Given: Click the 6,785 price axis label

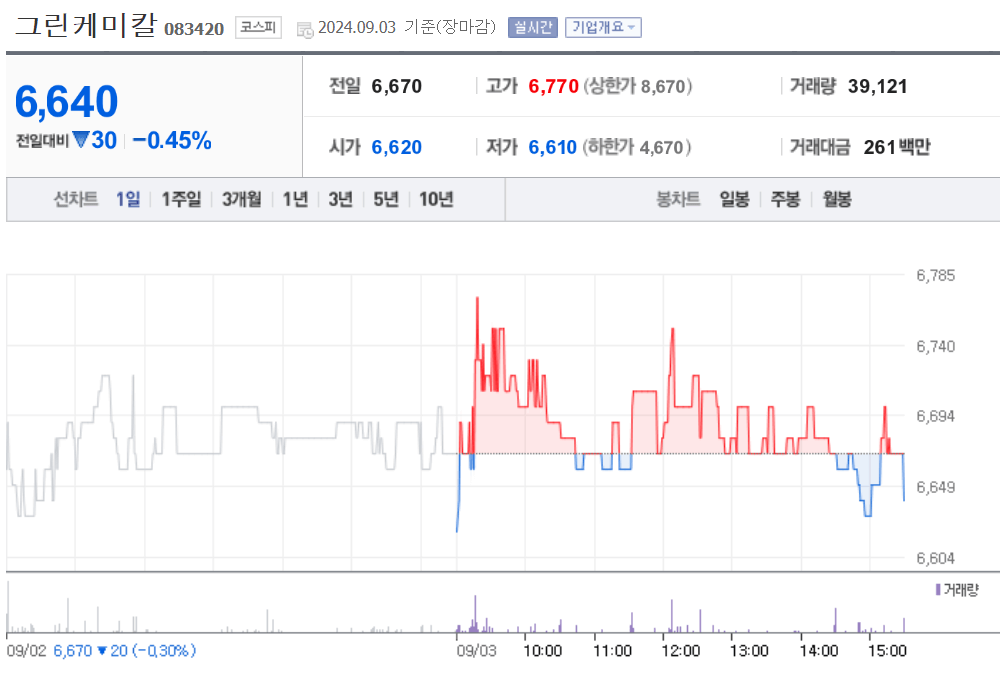Looking at the screenshot, I should (936, 276).
